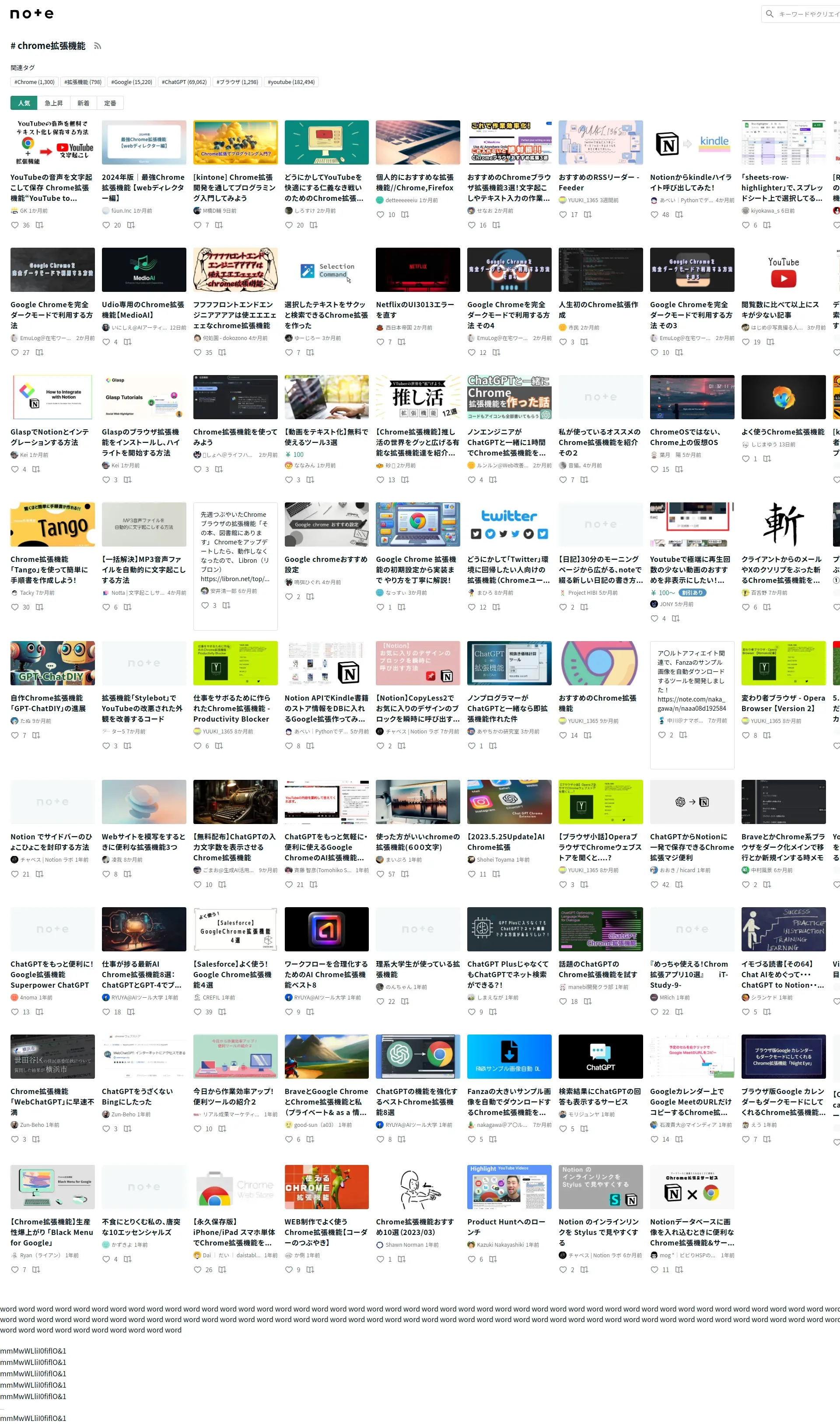840x1424 pixels.
Task: Click the search magnifier icon
Action: point(769,14)
